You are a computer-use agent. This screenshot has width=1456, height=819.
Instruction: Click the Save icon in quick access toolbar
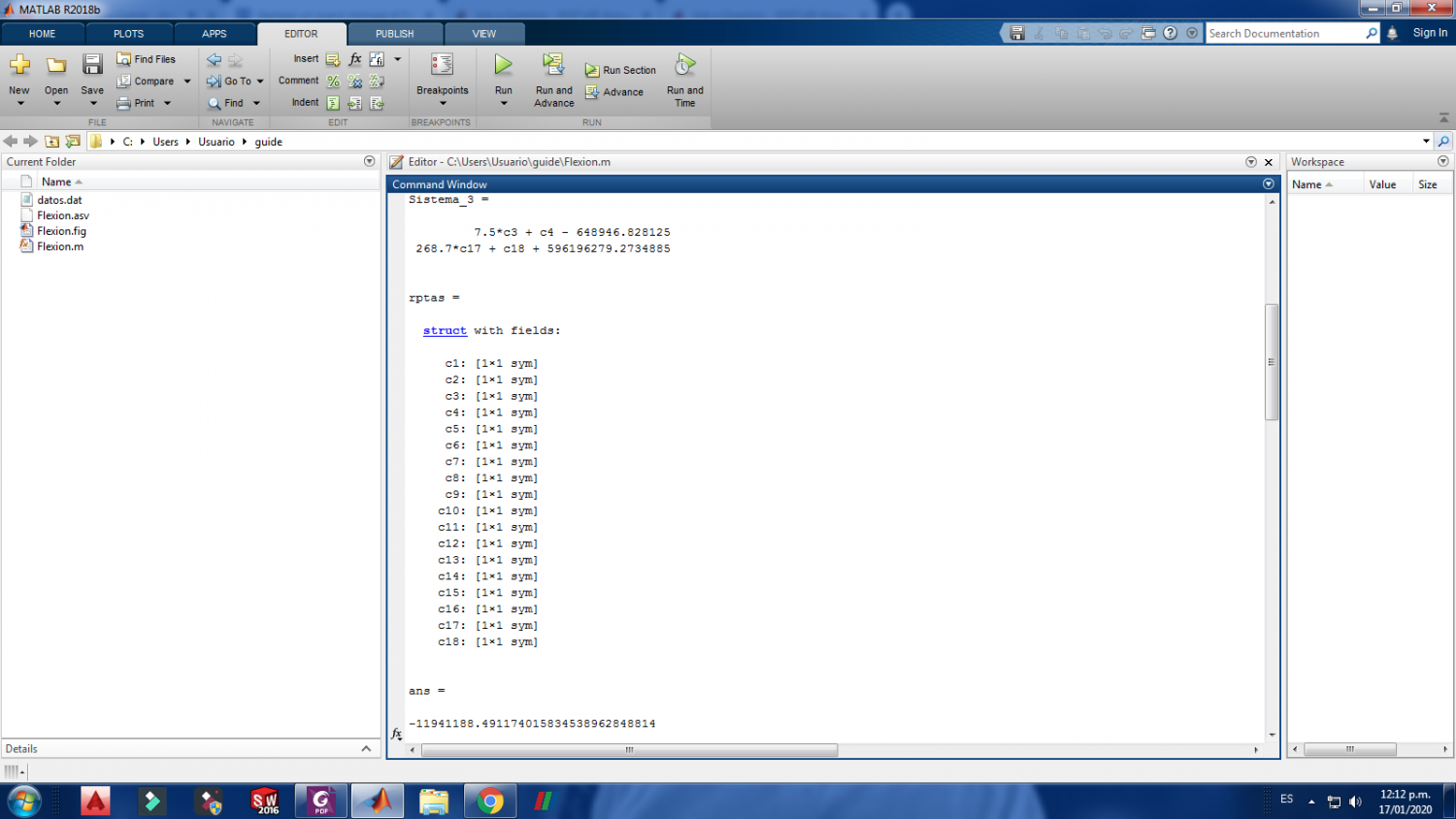1017,33
